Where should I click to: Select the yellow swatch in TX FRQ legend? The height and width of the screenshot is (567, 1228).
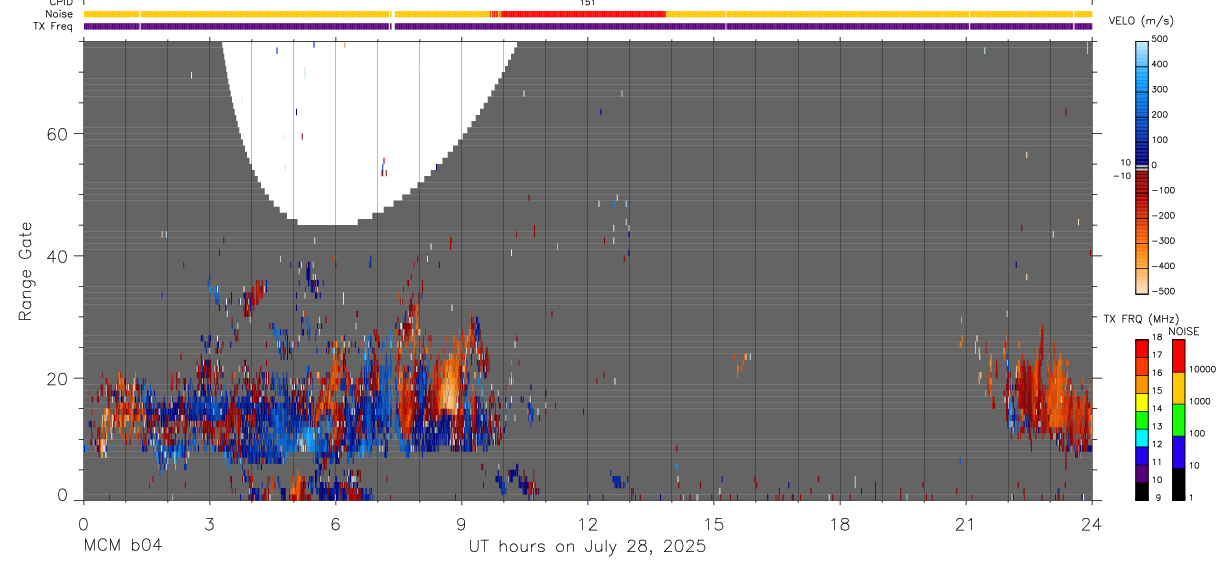coord(1143,402)
